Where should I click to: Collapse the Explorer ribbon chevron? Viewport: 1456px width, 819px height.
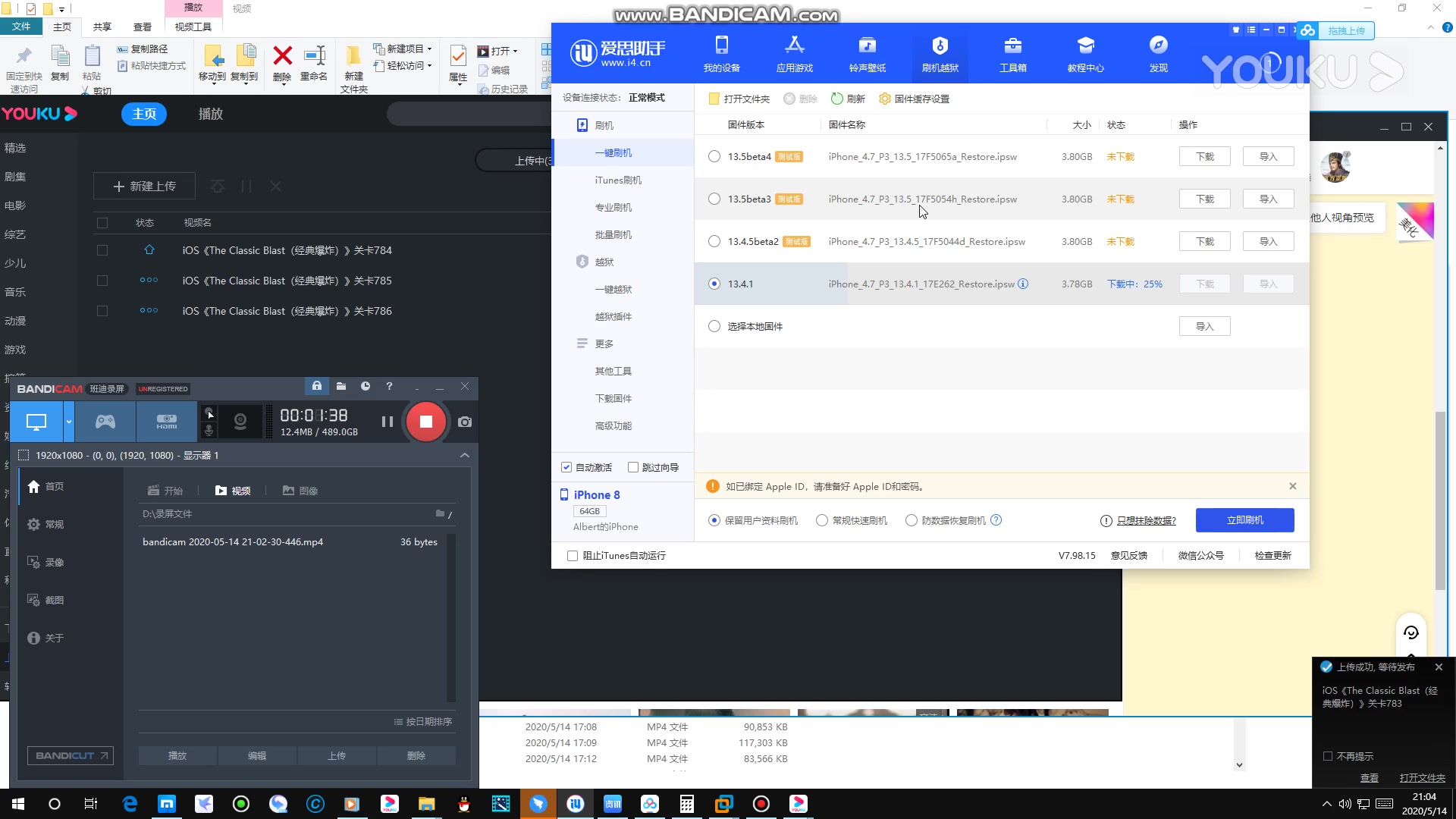(1431, 27)
